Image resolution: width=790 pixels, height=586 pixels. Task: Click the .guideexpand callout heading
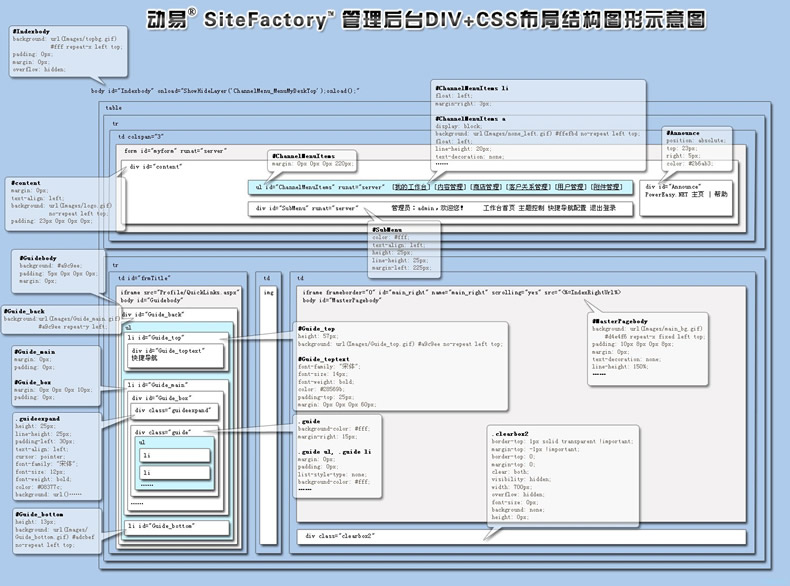click(38, 419)
